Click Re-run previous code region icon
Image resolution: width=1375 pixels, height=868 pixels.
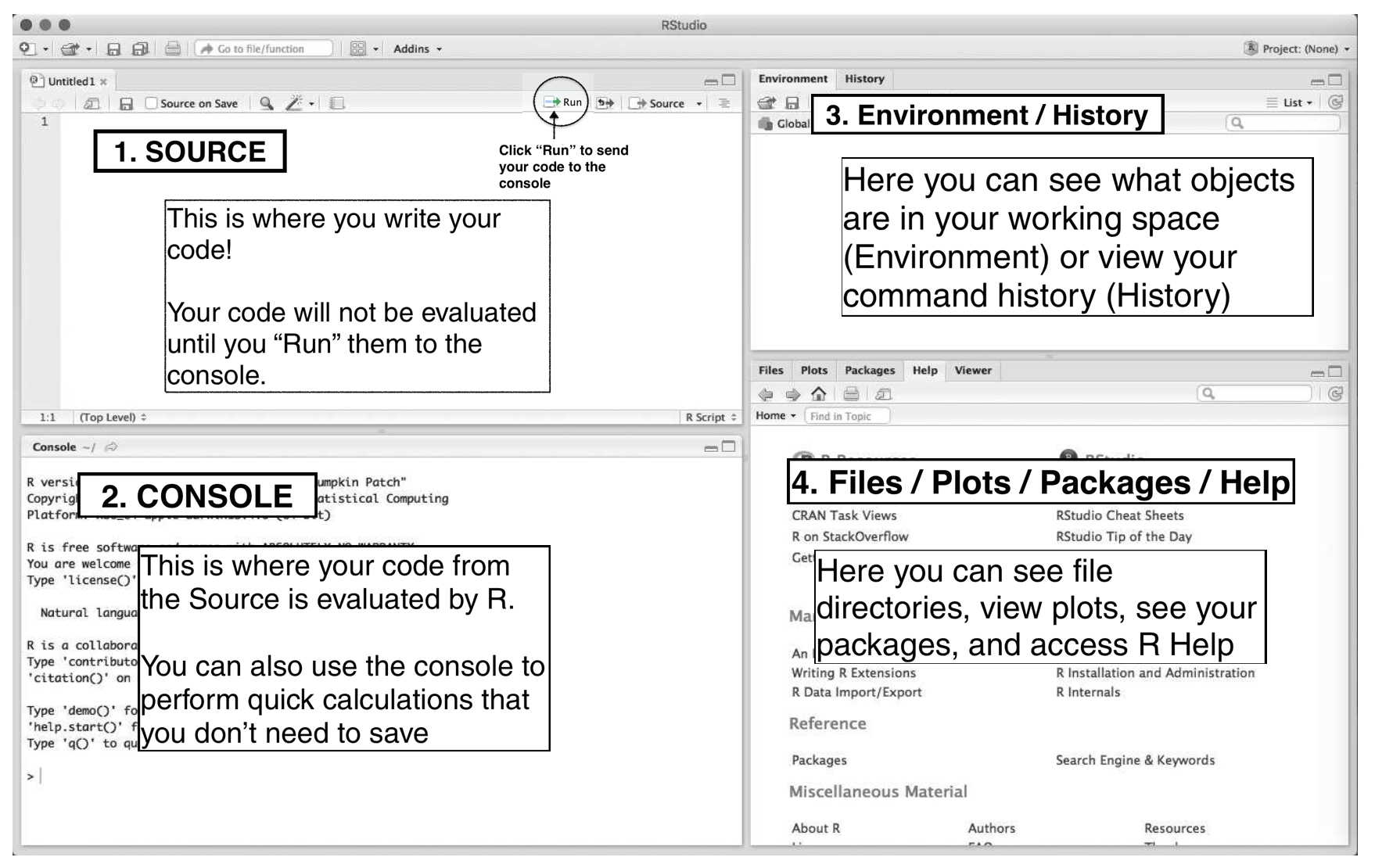tap(605, 103)
